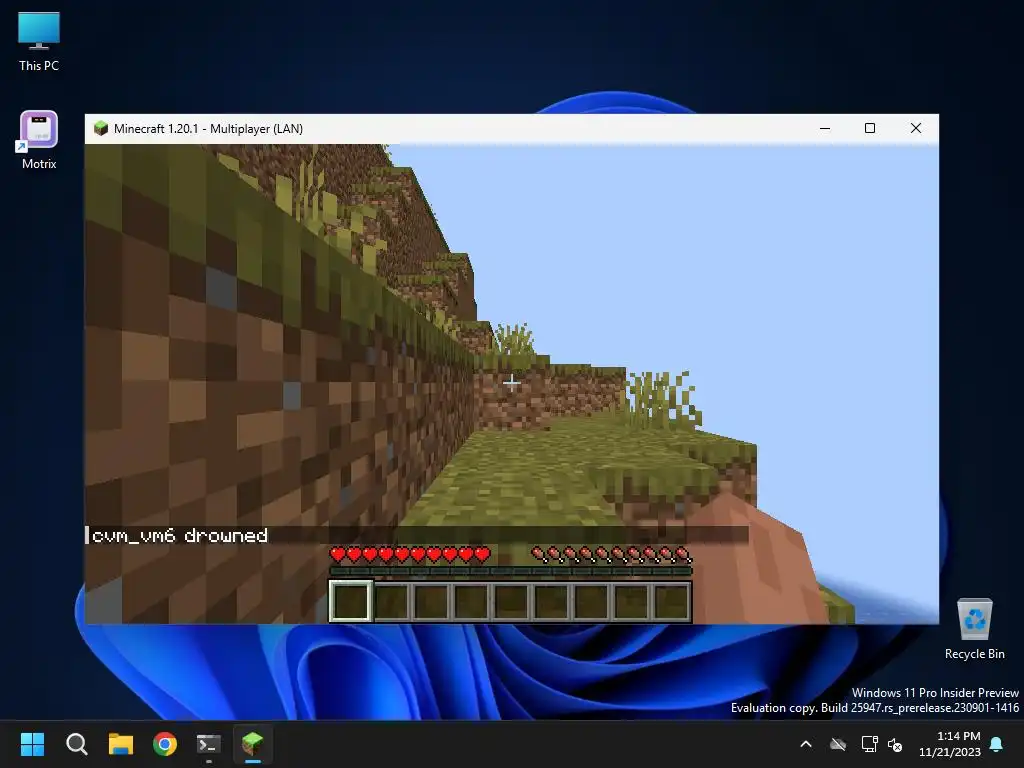
Task: Click the green experience bar
Action: point(511,571)
